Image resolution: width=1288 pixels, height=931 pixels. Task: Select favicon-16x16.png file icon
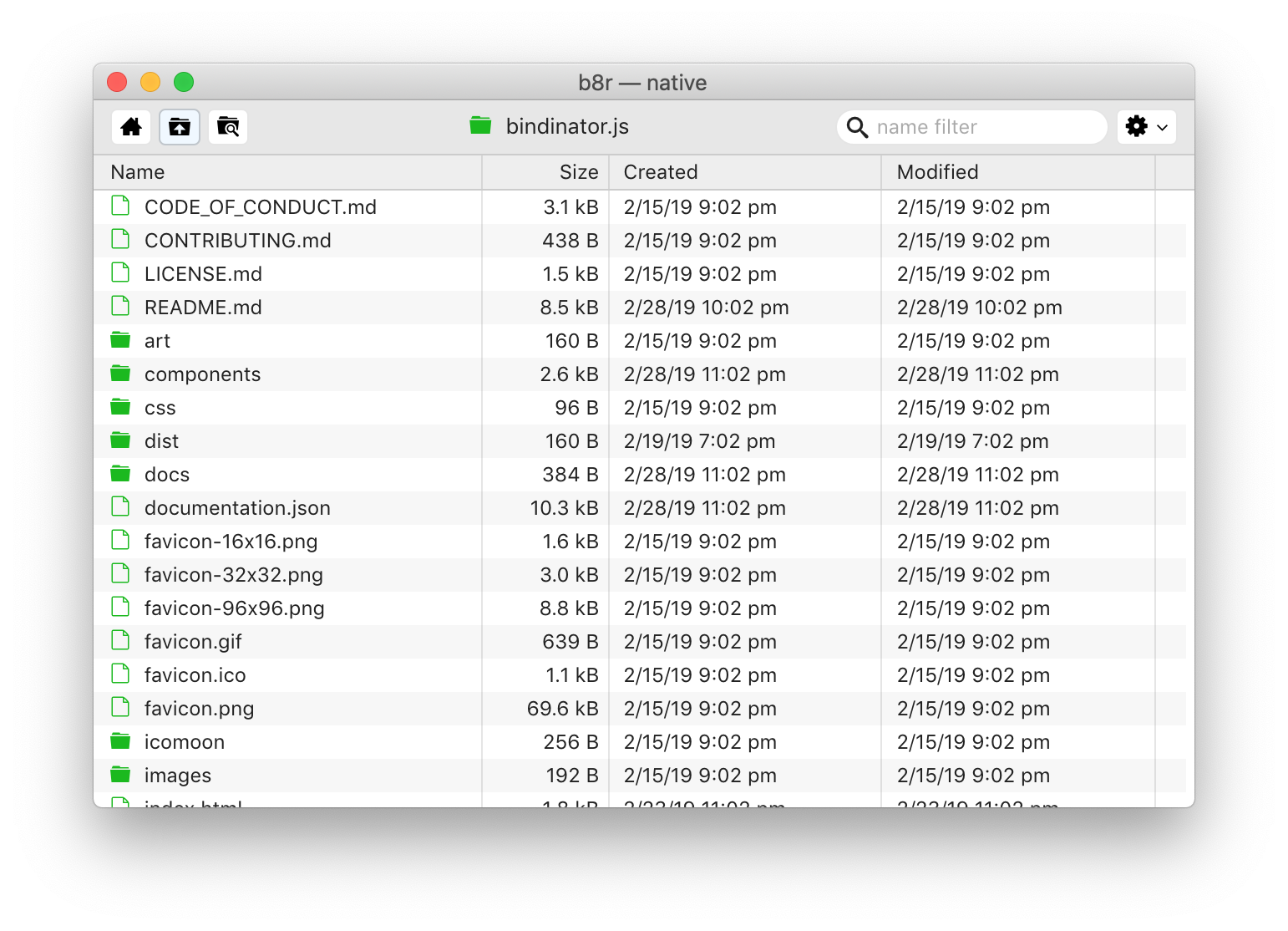(x=120, y=540)
